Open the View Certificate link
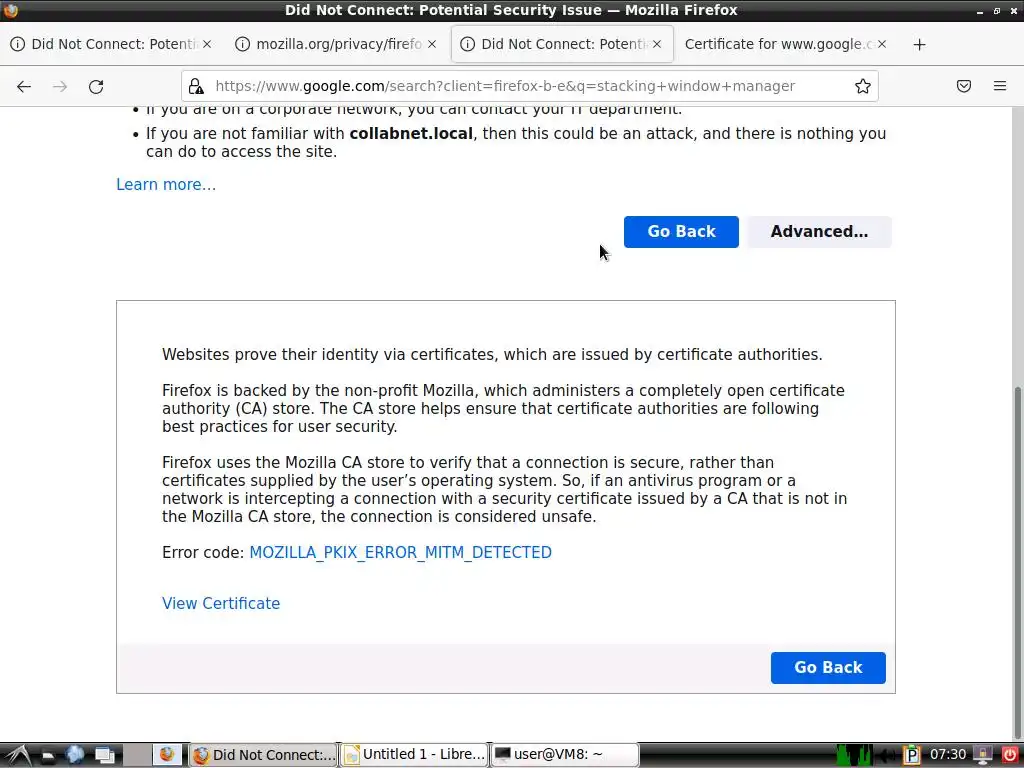1024x768 pixels. pos(221,603)
